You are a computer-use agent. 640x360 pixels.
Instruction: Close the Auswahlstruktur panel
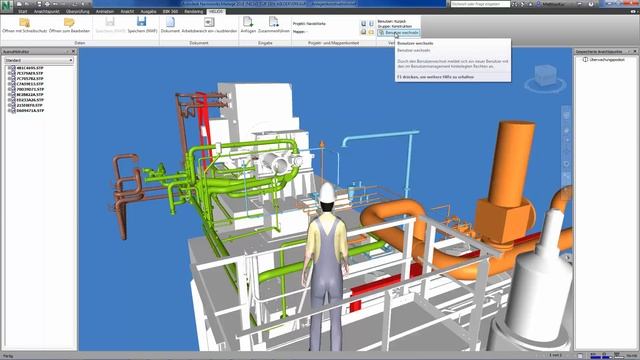[73, 51]
